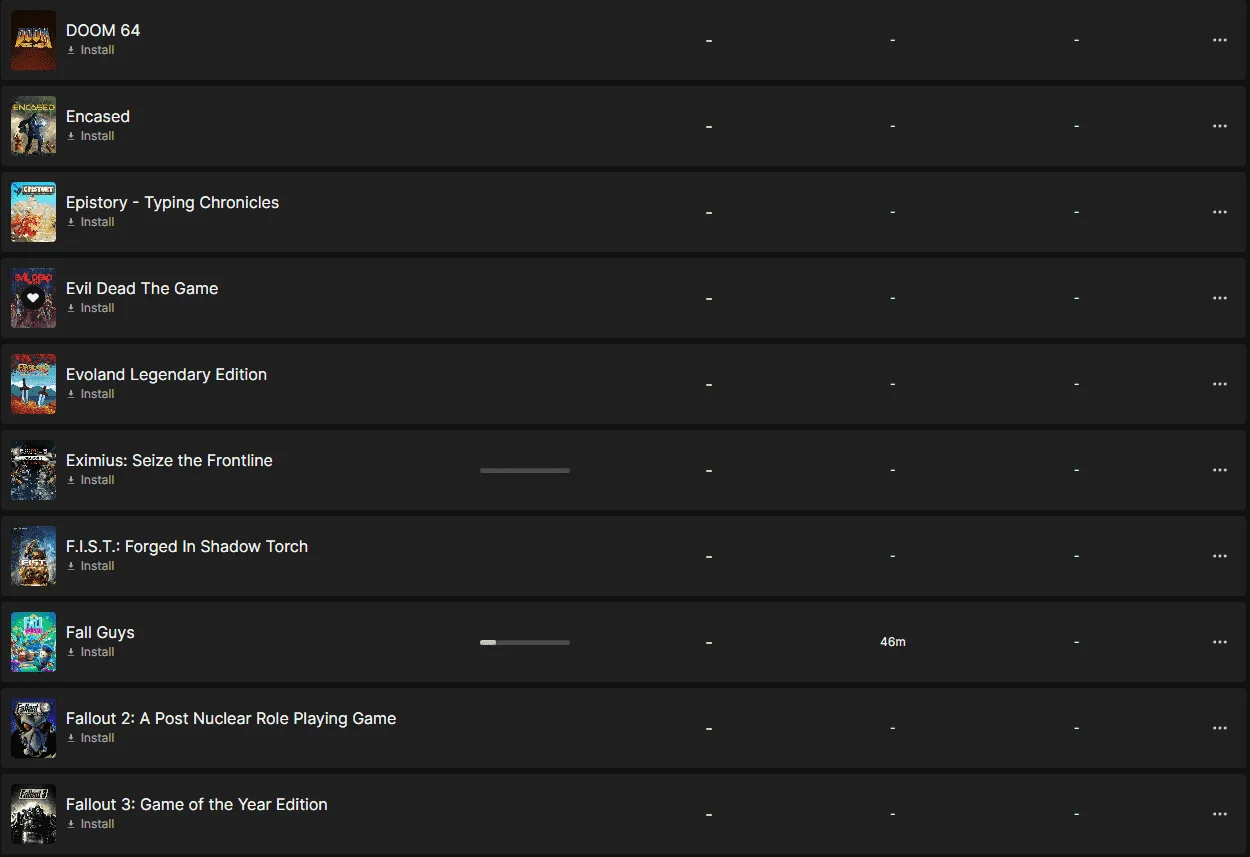Click Install under Fallout 3 Game of the Year
This screenshot has height=857, width=1250.
(90, 824)
